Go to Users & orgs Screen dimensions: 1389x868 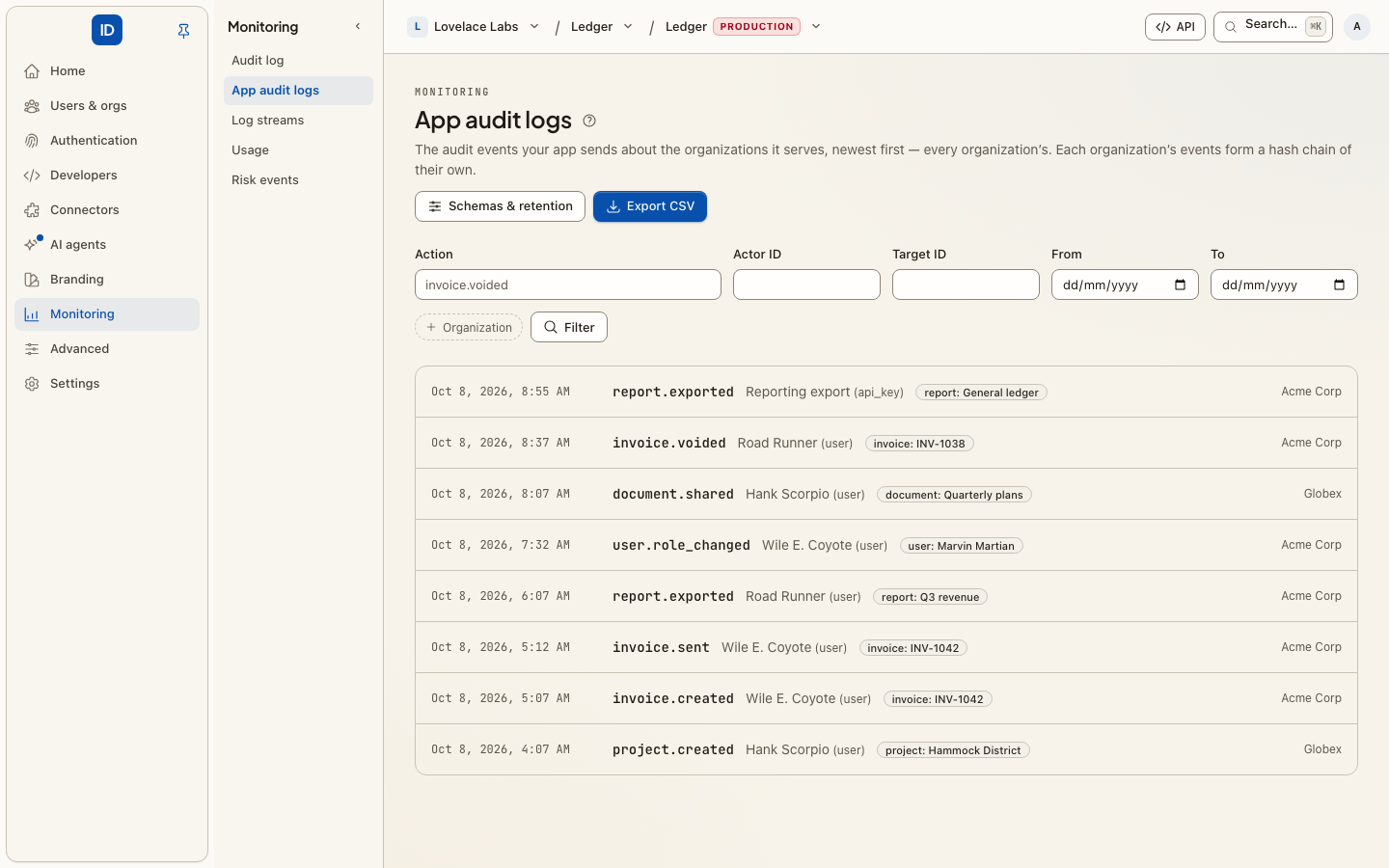[107, 106]
